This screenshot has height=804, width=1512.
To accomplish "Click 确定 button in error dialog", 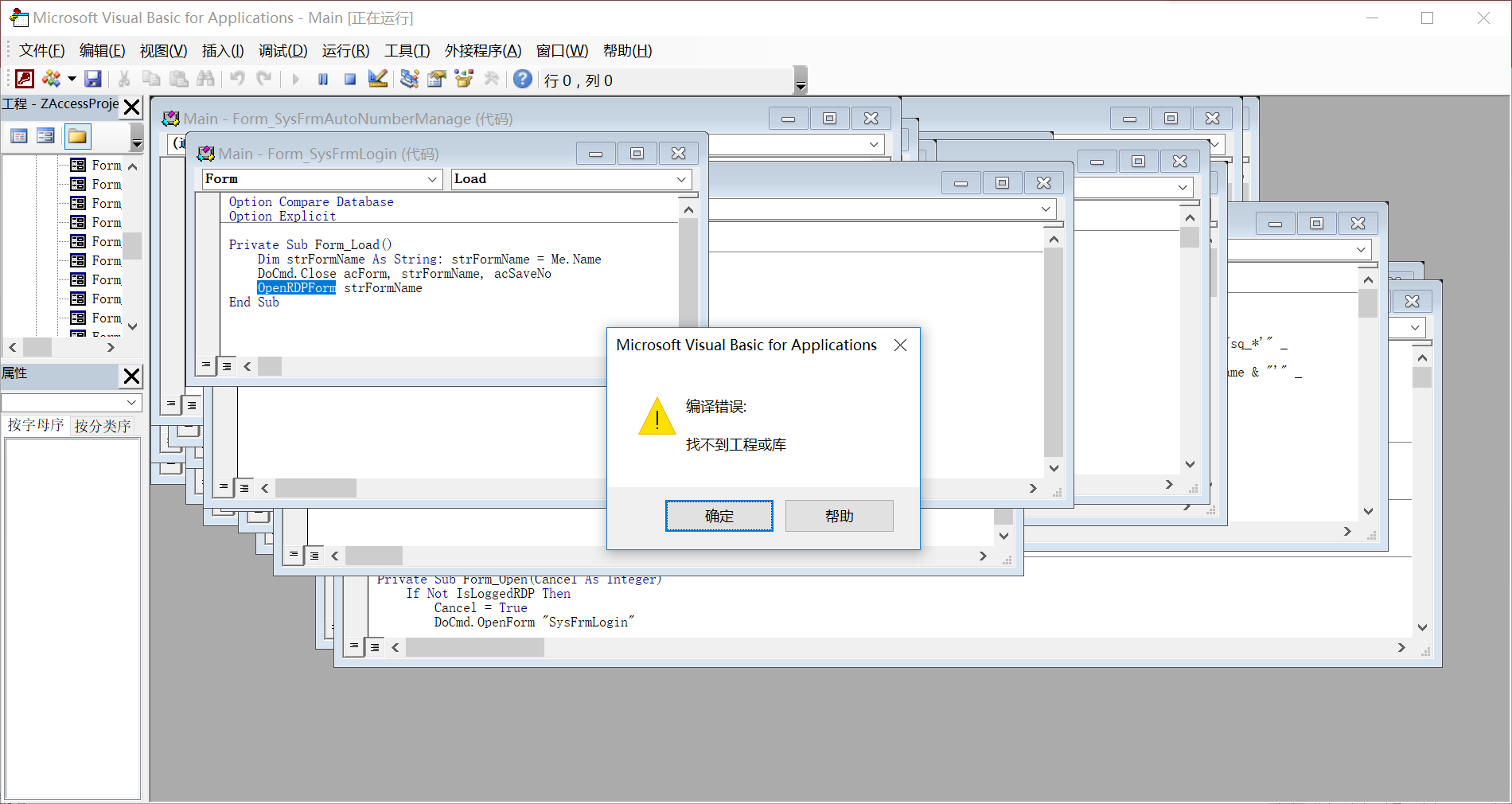I will coord(719,516).
